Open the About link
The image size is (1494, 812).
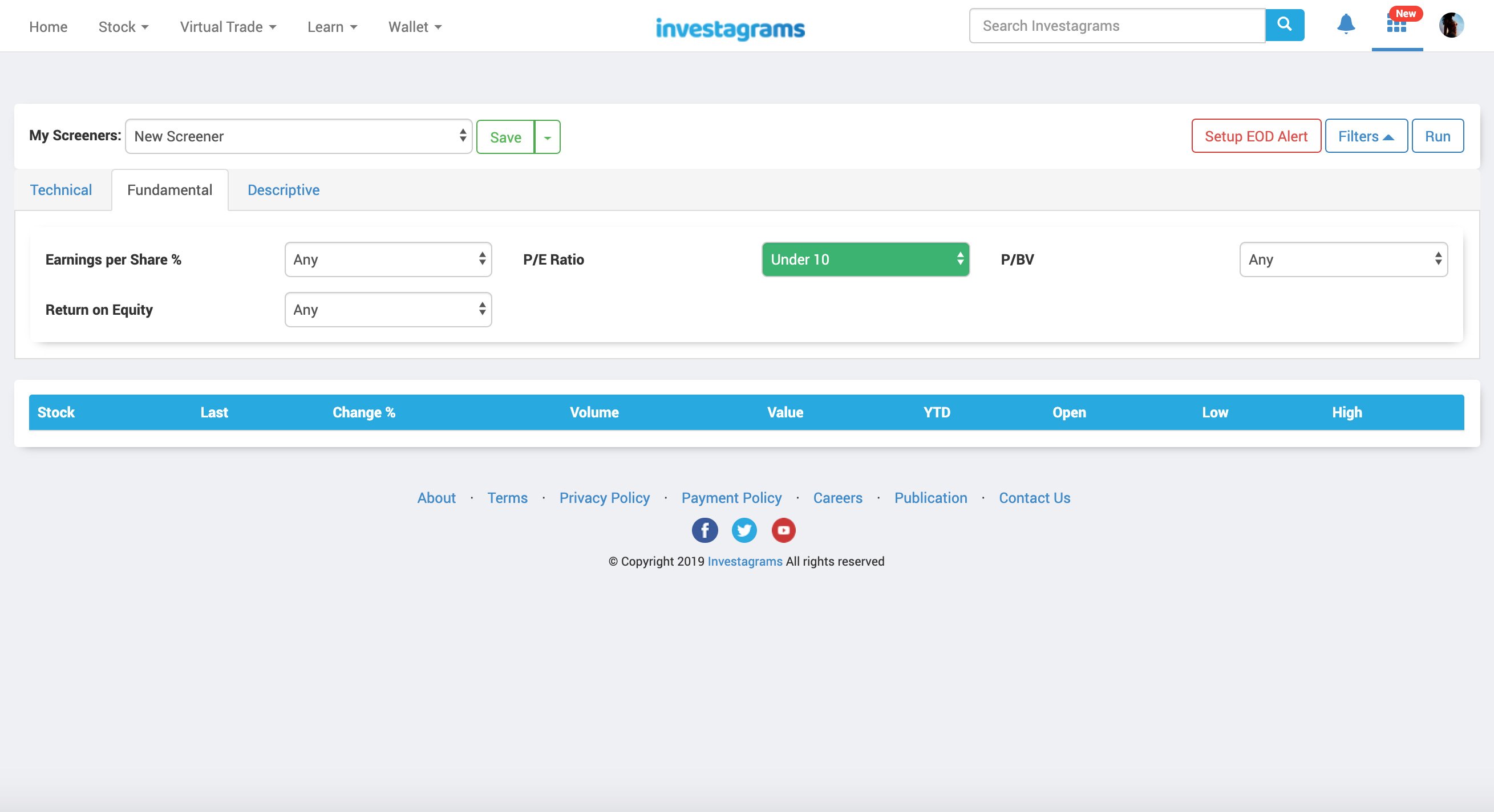click(436, 498)
